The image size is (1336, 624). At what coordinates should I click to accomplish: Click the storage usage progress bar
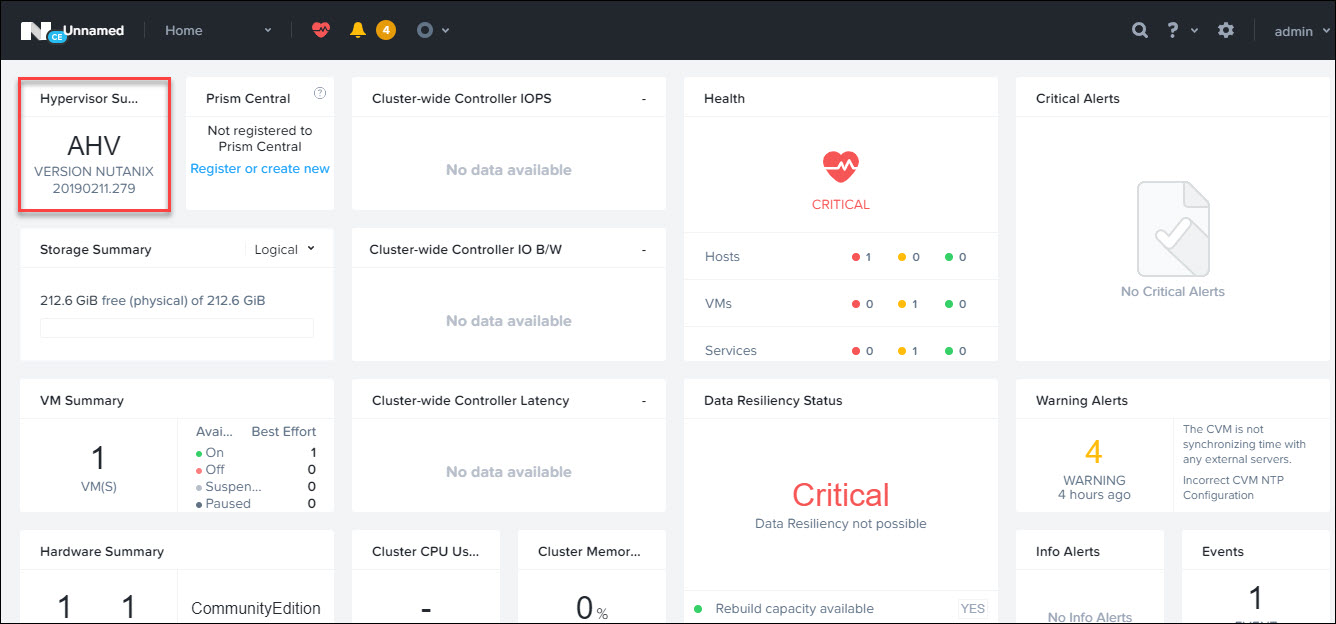pos(177,328)
